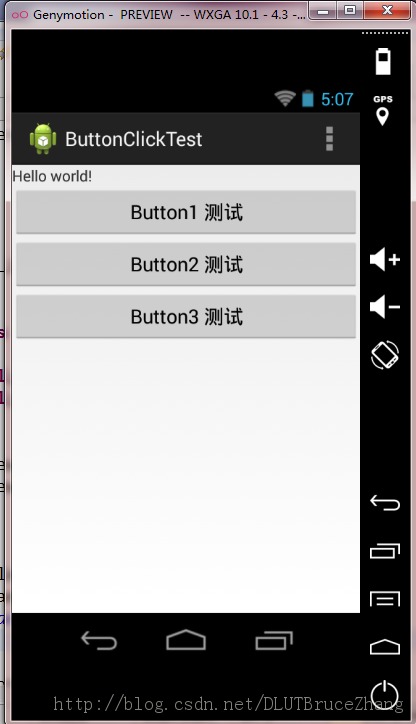Tap the Android back navigation button

click(x=99, y=640)
